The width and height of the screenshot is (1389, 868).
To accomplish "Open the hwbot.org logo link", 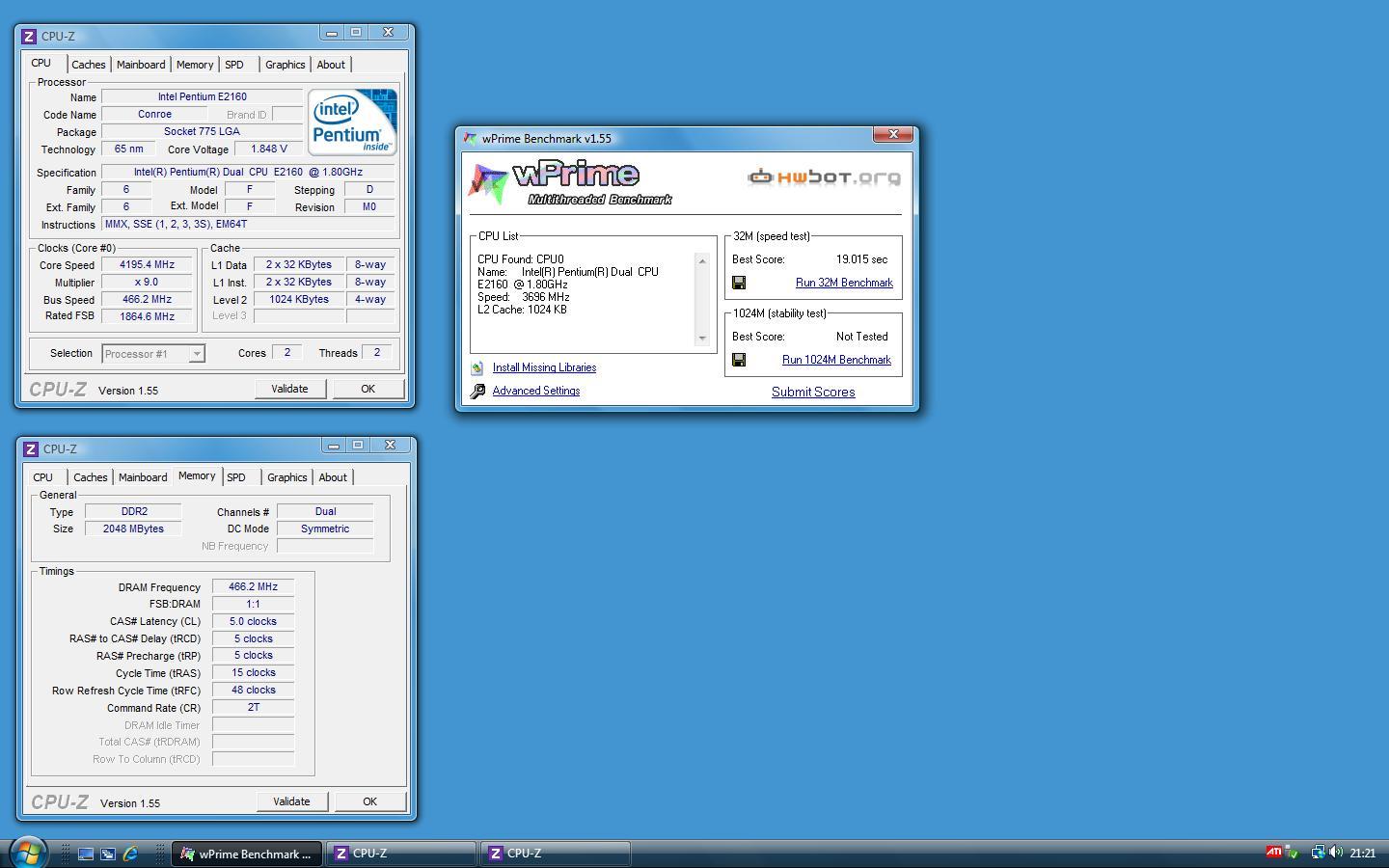I will [824, 176].
